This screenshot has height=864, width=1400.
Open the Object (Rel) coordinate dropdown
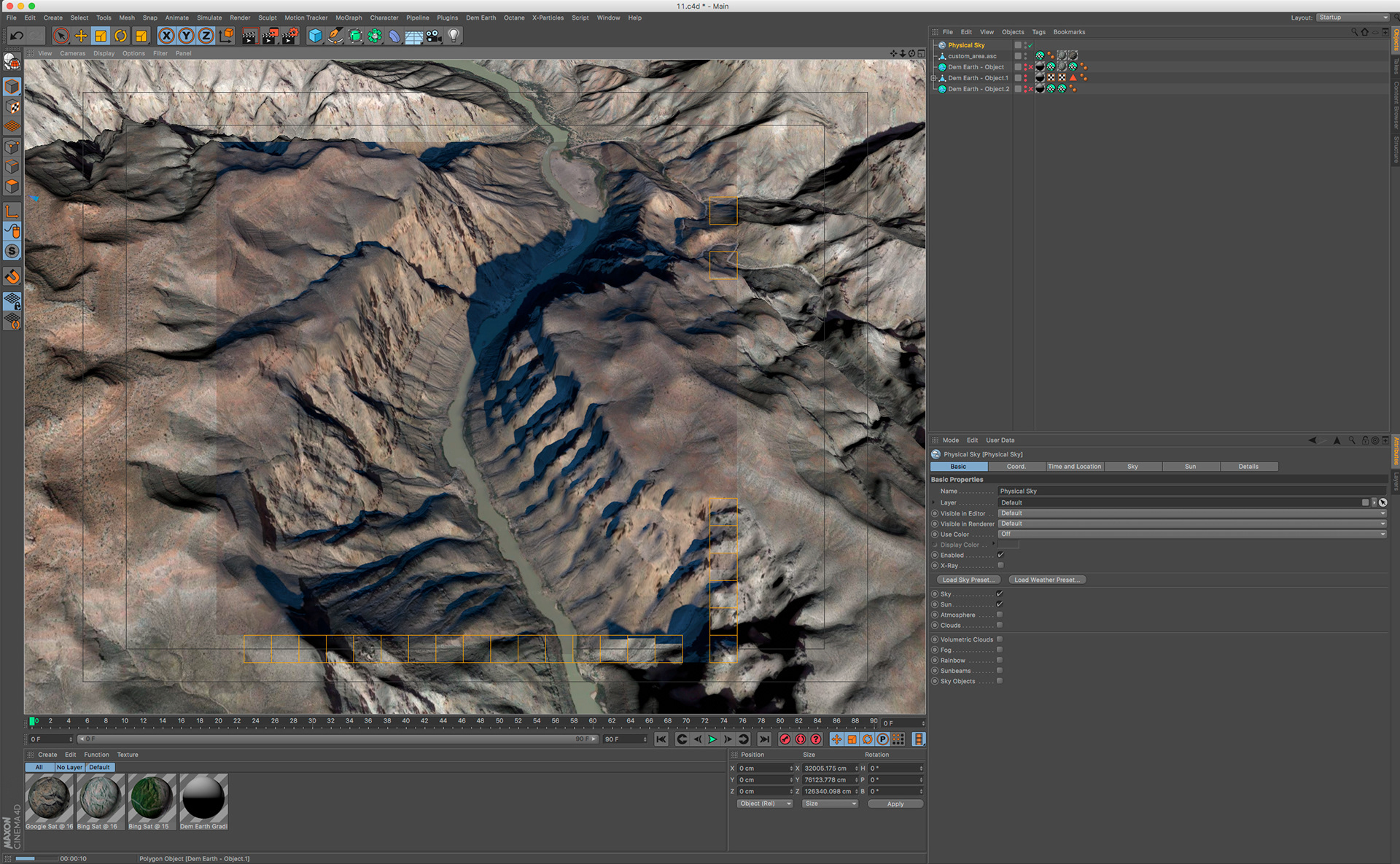tap(764, 803)
